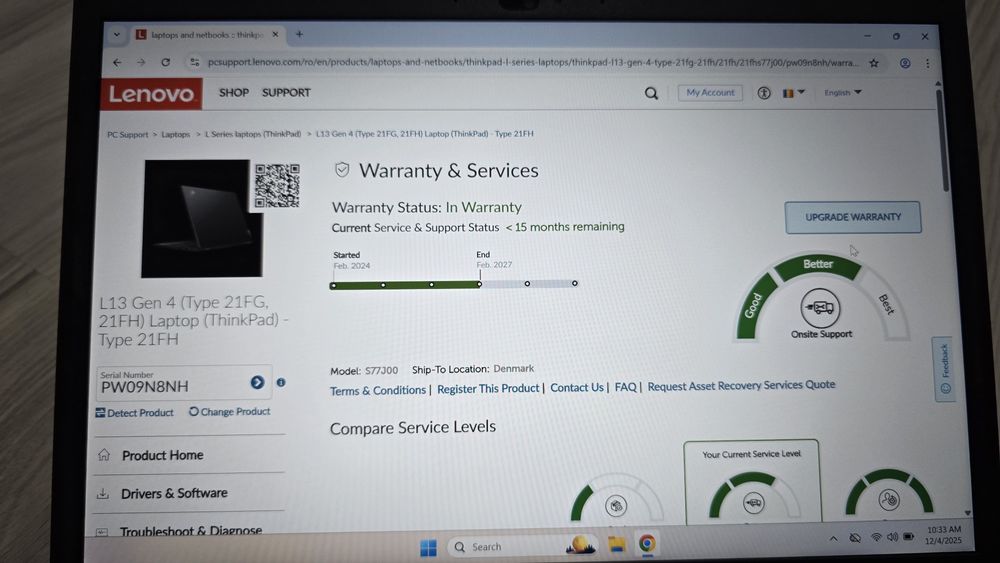1000x563 pixels.
Task: Open Terms & Conditions link
Action: point(378,390)
